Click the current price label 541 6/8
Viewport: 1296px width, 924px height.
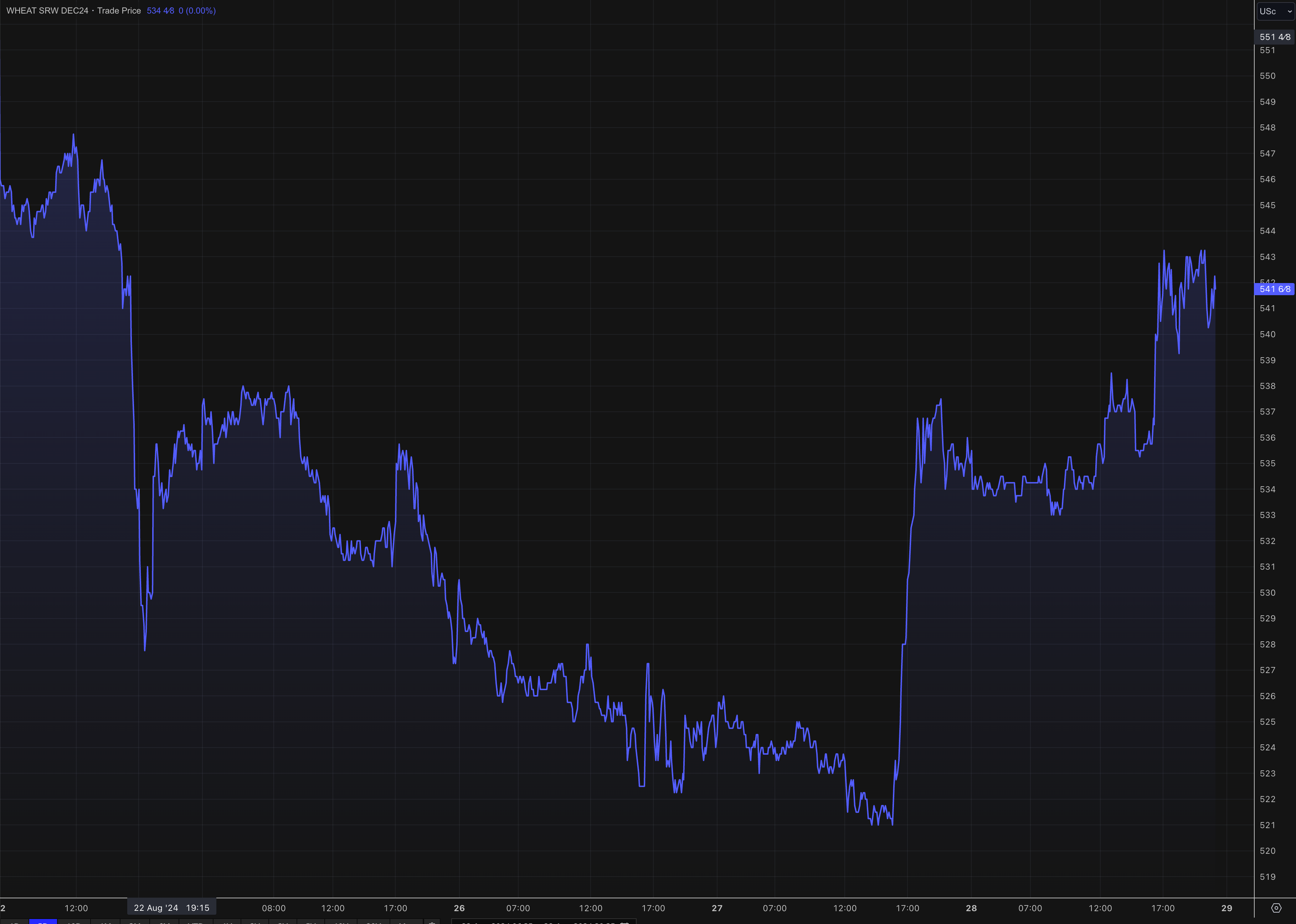pyautogui.click(x=1275, y=289)
